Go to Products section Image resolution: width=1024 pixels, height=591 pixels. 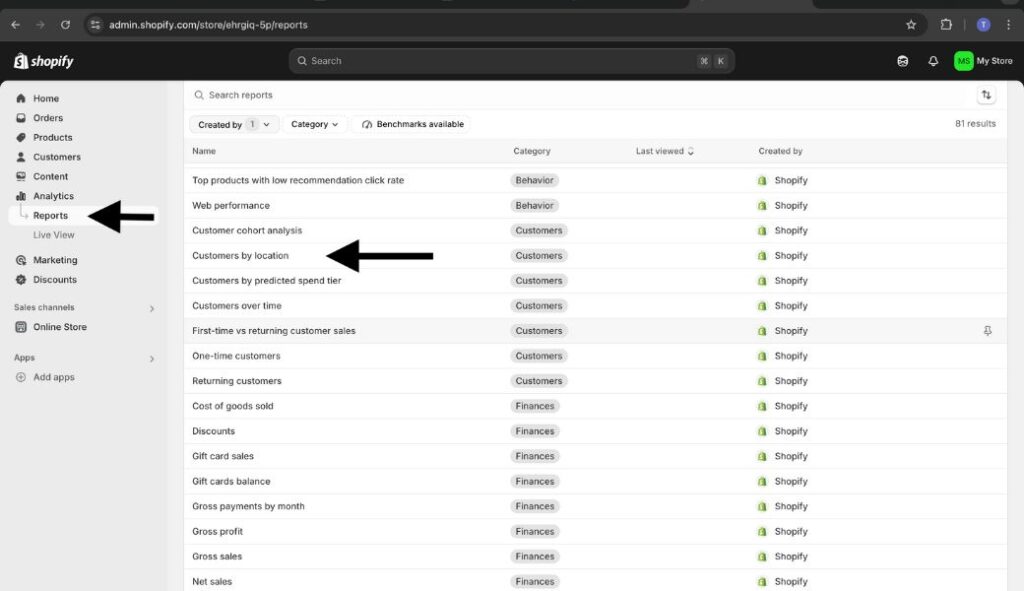[x=52, y=138]
